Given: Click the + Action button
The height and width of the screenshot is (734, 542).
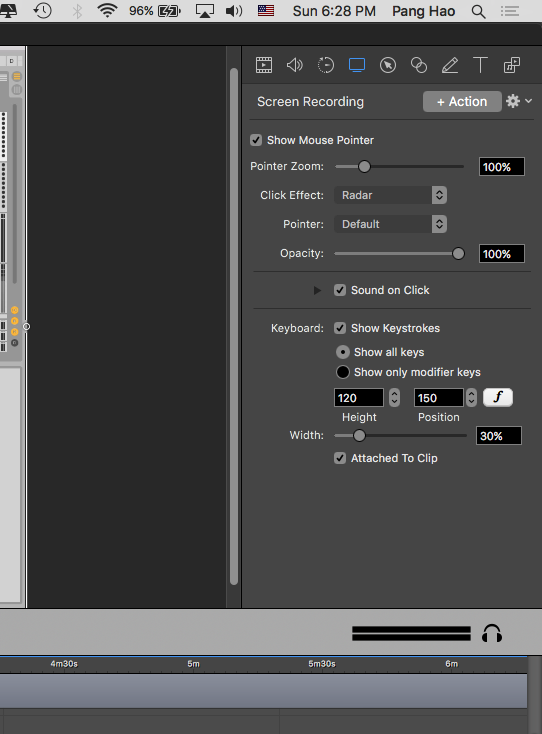Looking at the screenshot, I should point(462,102).
